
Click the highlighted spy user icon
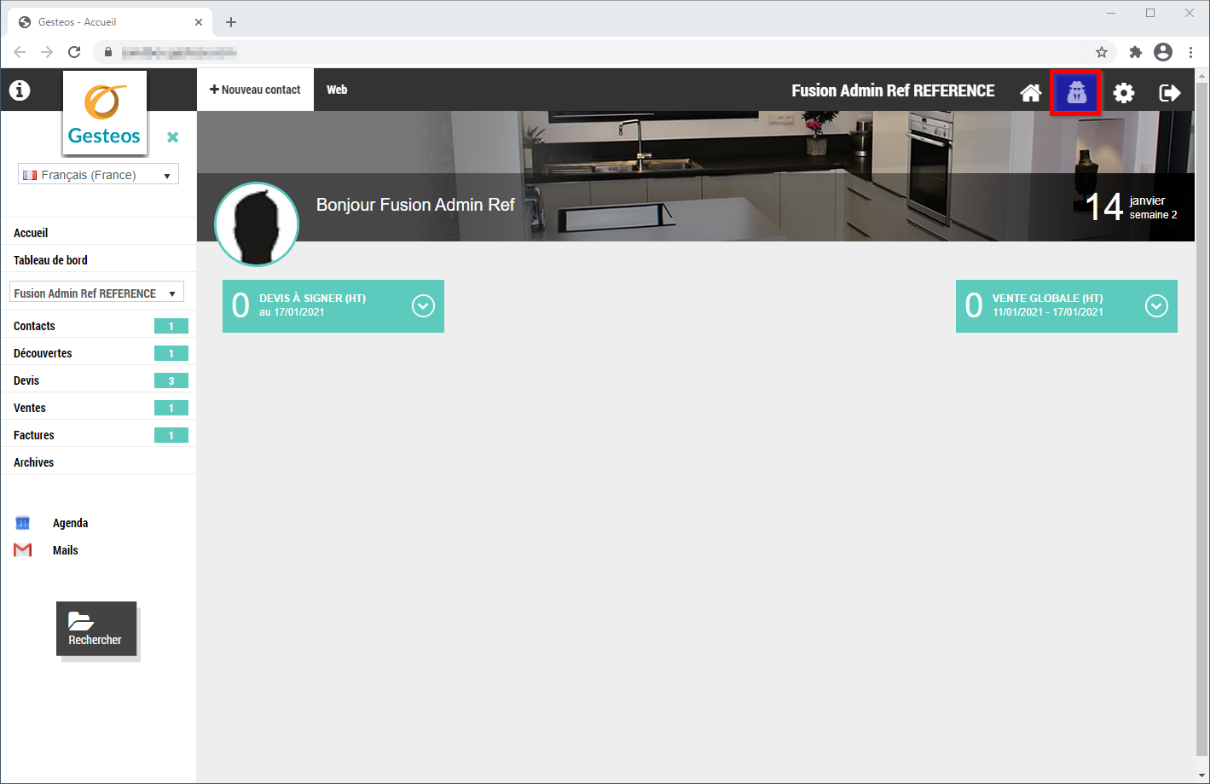point(1076,93)
